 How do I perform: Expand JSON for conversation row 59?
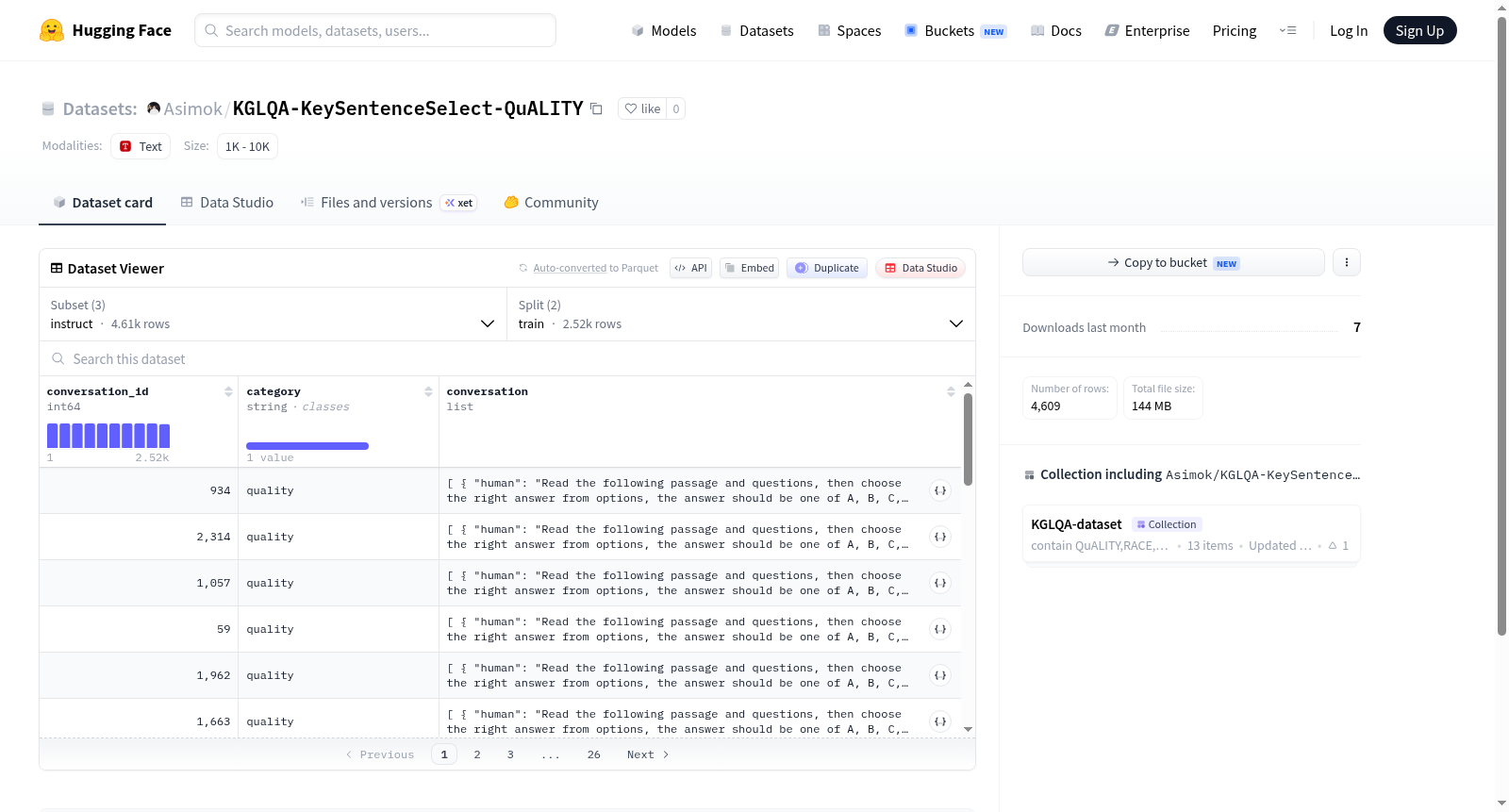(x=940, y=629)
